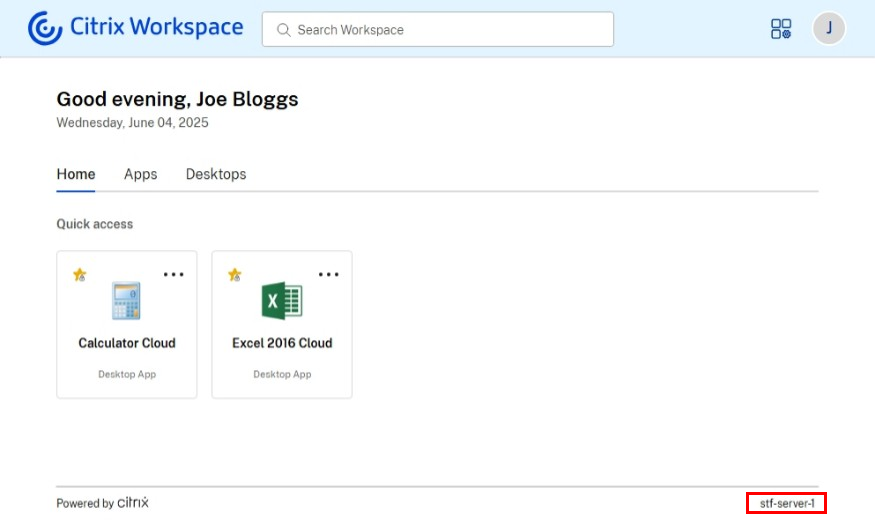Toggle favorite star on Calculator Cloud

(x=80, y=274)
